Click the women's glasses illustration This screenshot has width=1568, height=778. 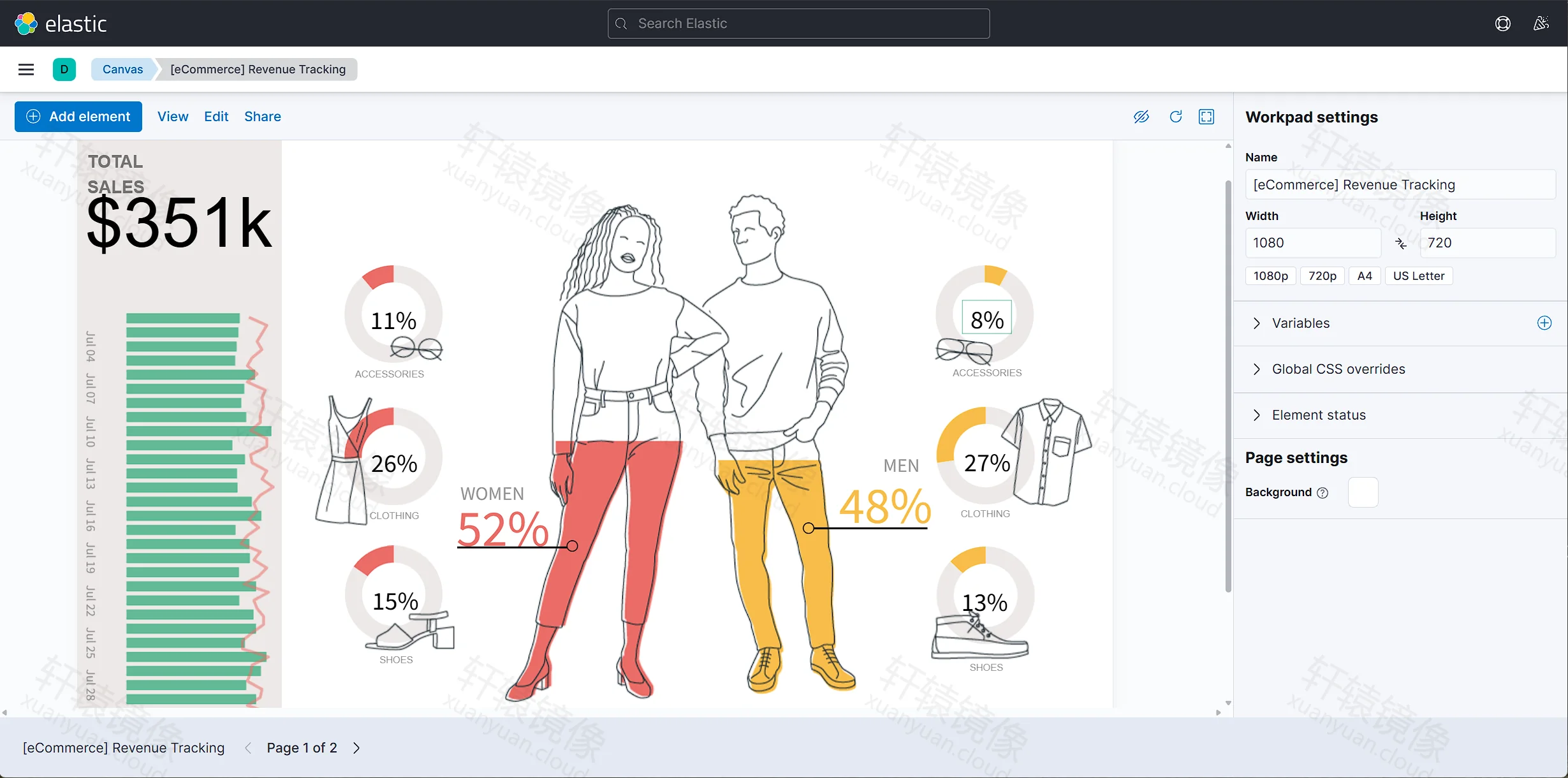pos(416,348)
